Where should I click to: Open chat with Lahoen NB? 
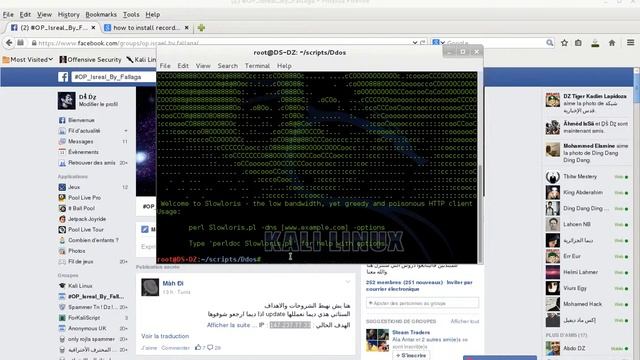pyautogui.click(x=586, y=224)
